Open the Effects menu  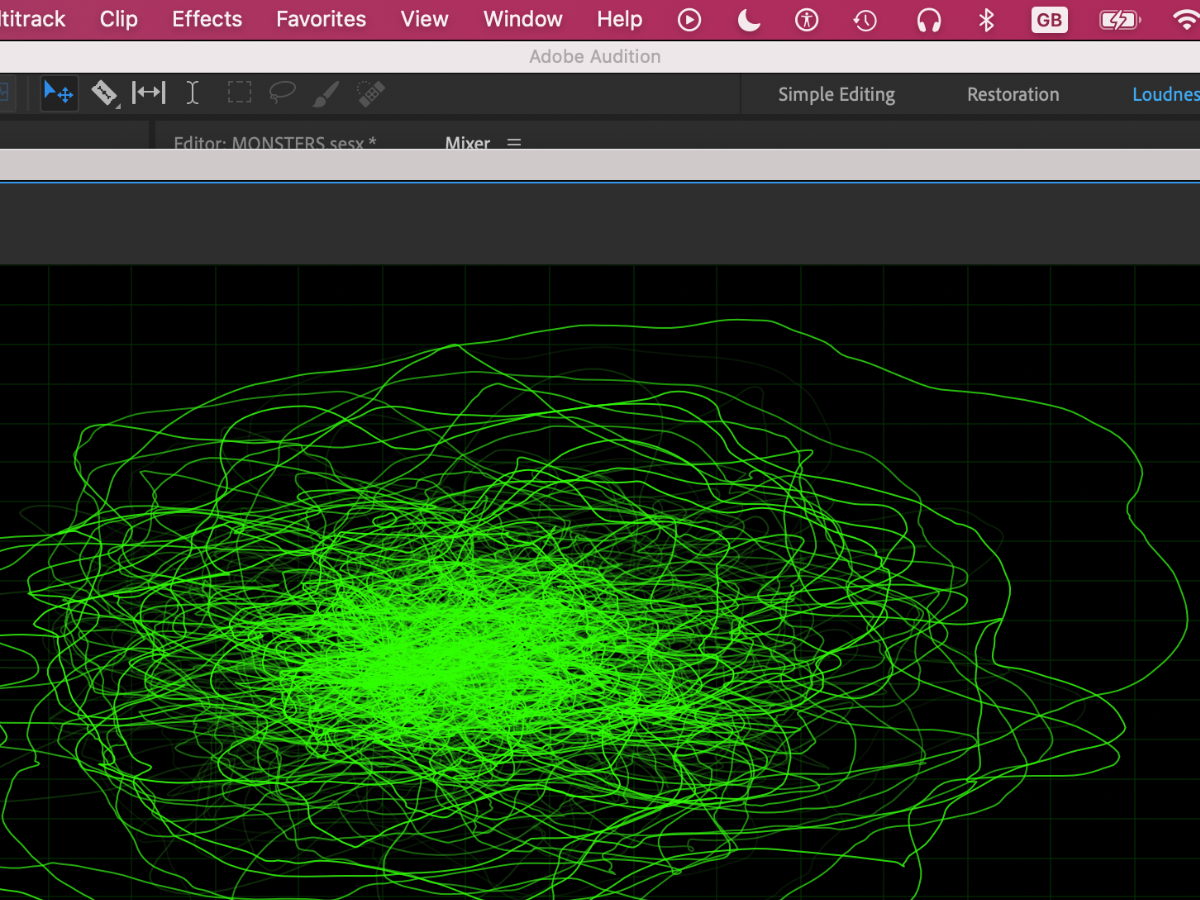pyautogui.click(x=207, y=19)
